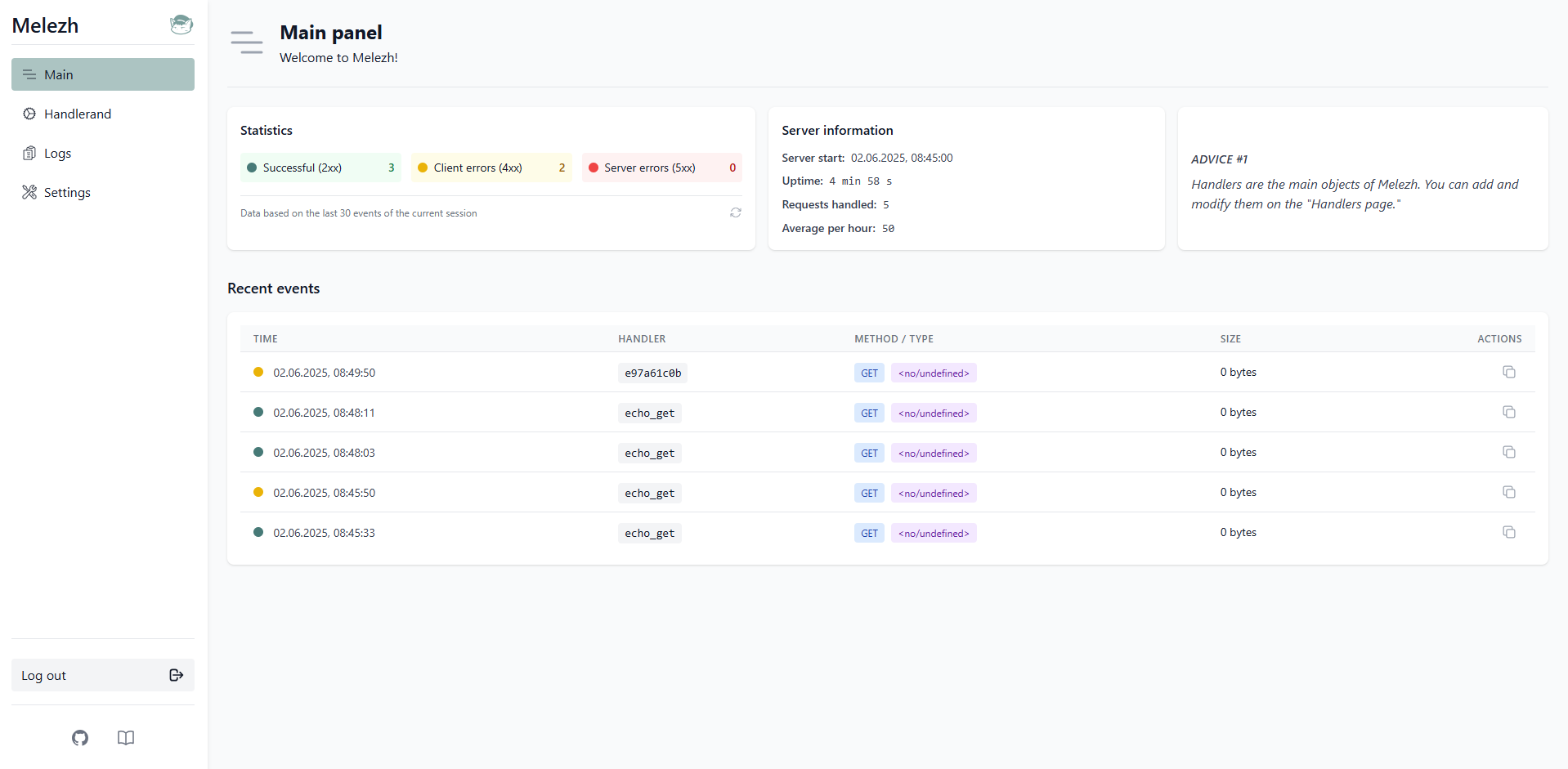Click the echo_get handler in the 08:48:11 row
The height and width of the screenshot is (769, 1568).
650,413
